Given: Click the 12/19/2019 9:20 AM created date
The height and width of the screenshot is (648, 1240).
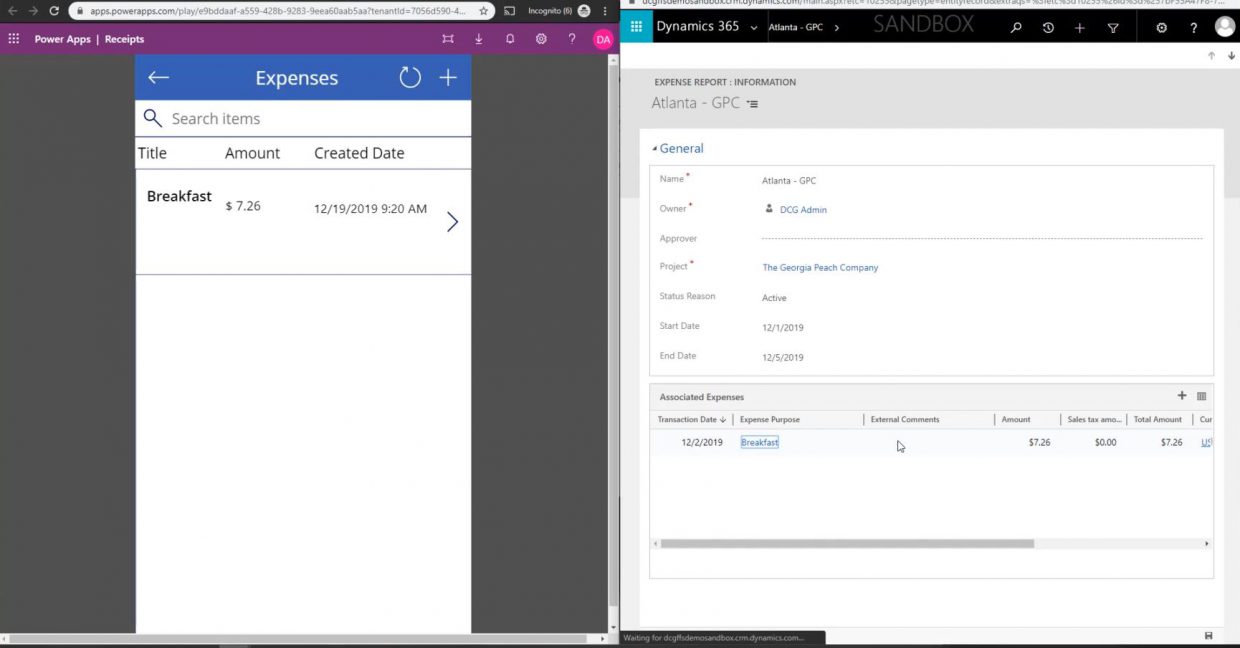Looking at the screenshot, I should (x=370, y=209).
